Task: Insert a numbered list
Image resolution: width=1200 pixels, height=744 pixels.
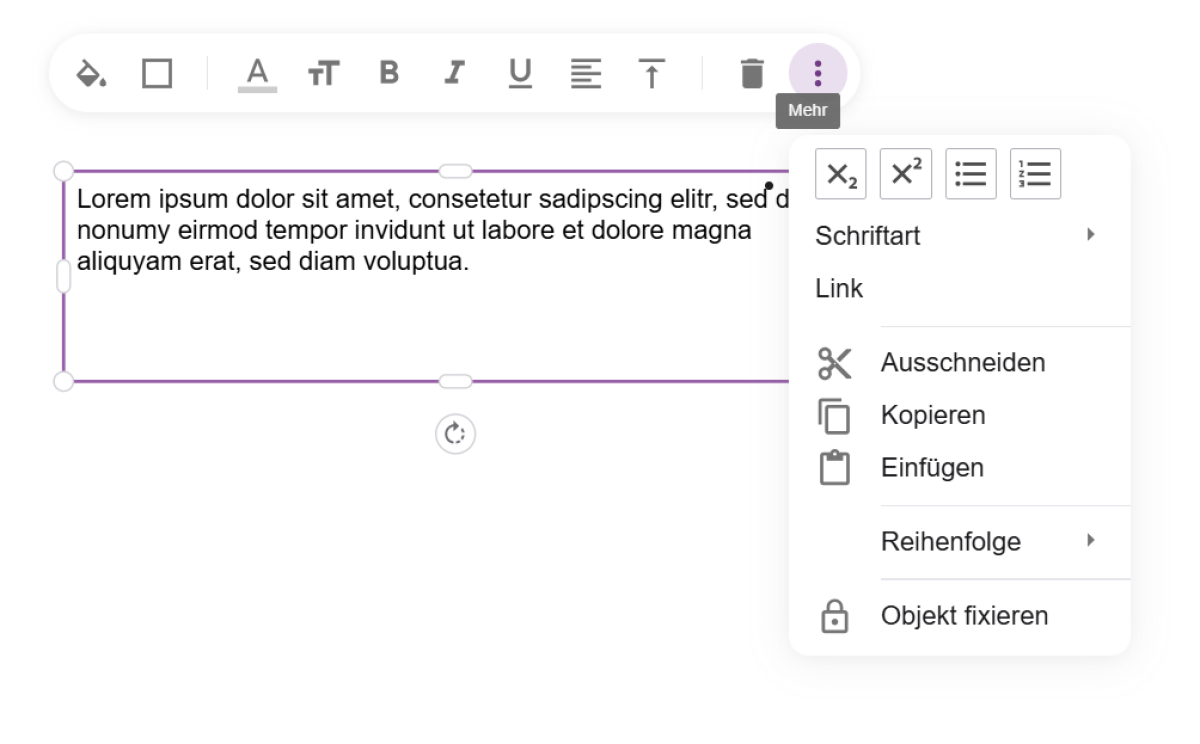Action: pyautogui.click(x=1036, y=174)
